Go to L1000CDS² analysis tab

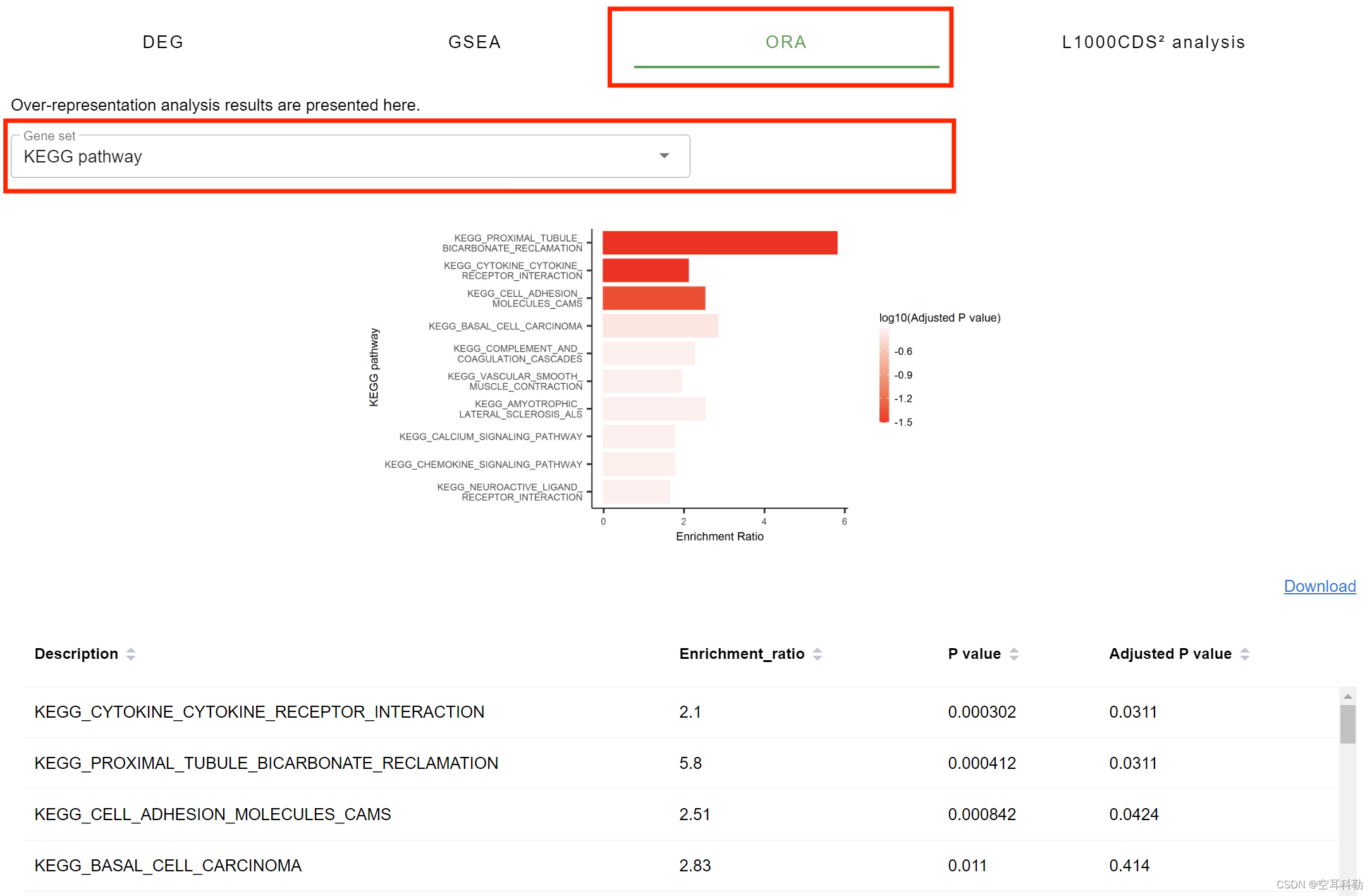1153,42
